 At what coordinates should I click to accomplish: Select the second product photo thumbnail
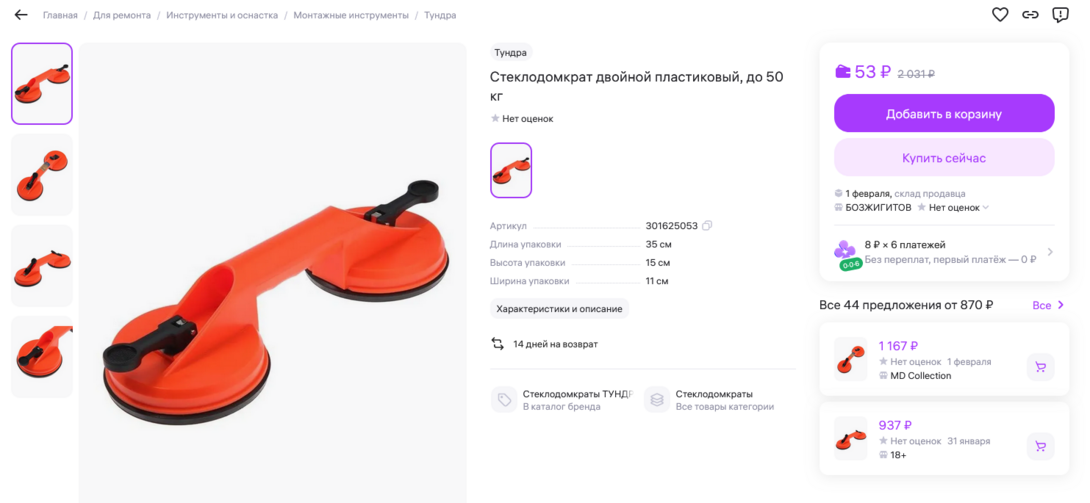coord(42,175)
